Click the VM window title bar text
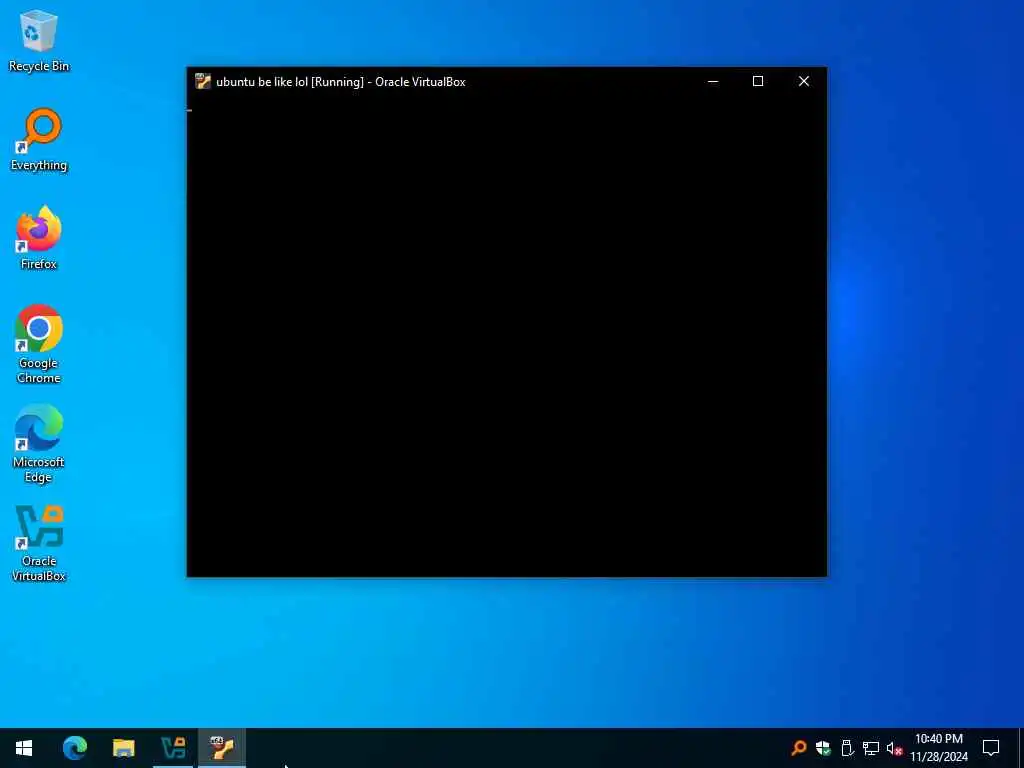The image size is (1024, 768). click(341, 82)
